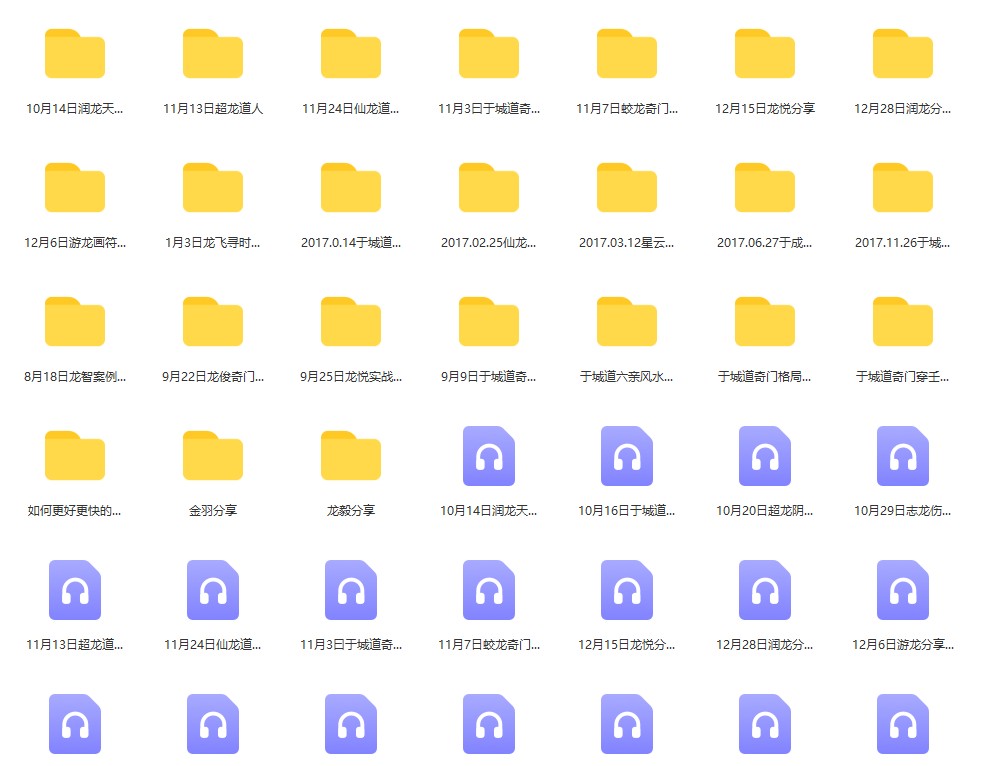Select the 10月16日于城道 audio file
The height and width of the screenshot is (766, 995).
[626, 456]
